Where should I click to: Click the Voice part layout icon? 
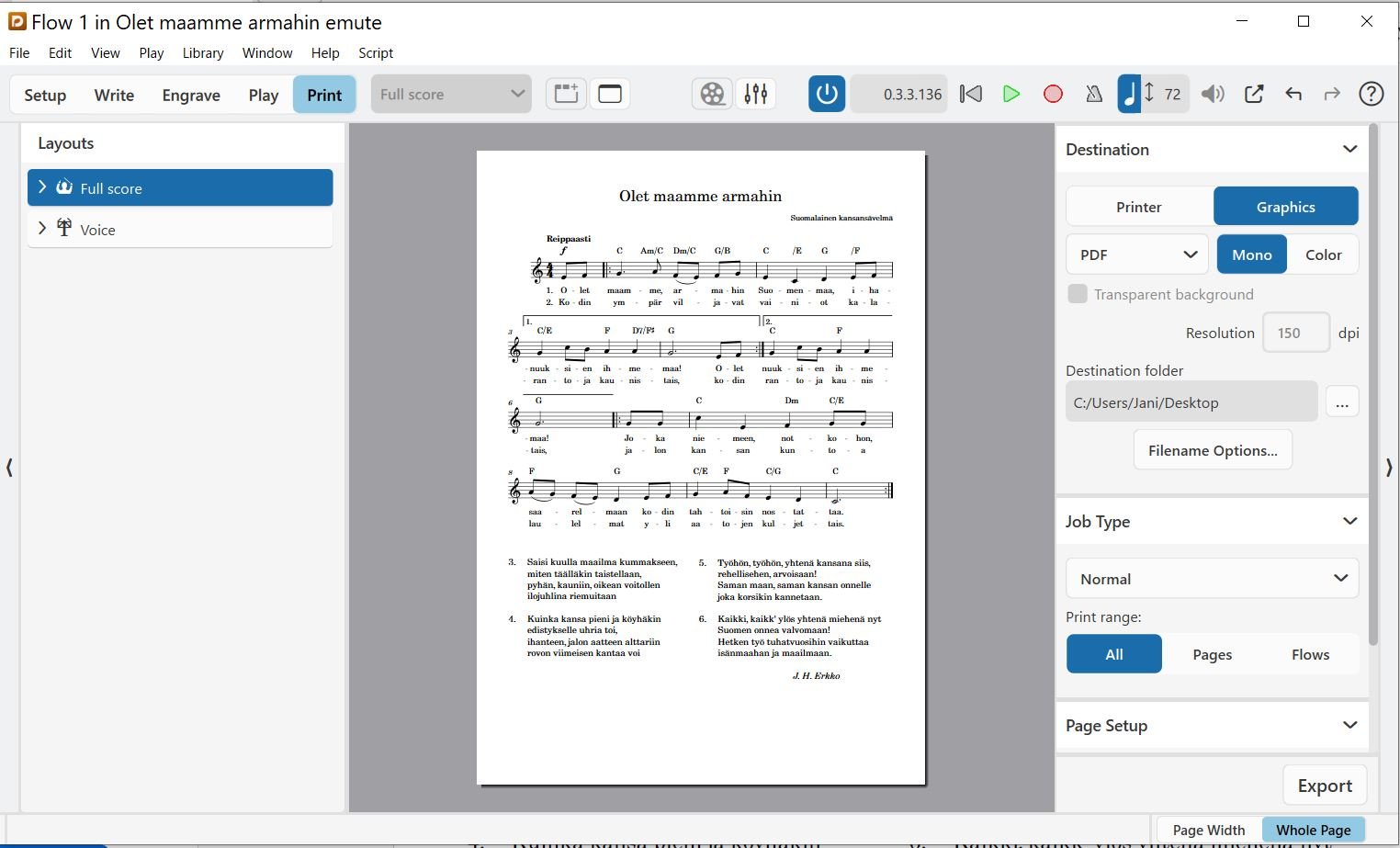[x=64, y=227]
